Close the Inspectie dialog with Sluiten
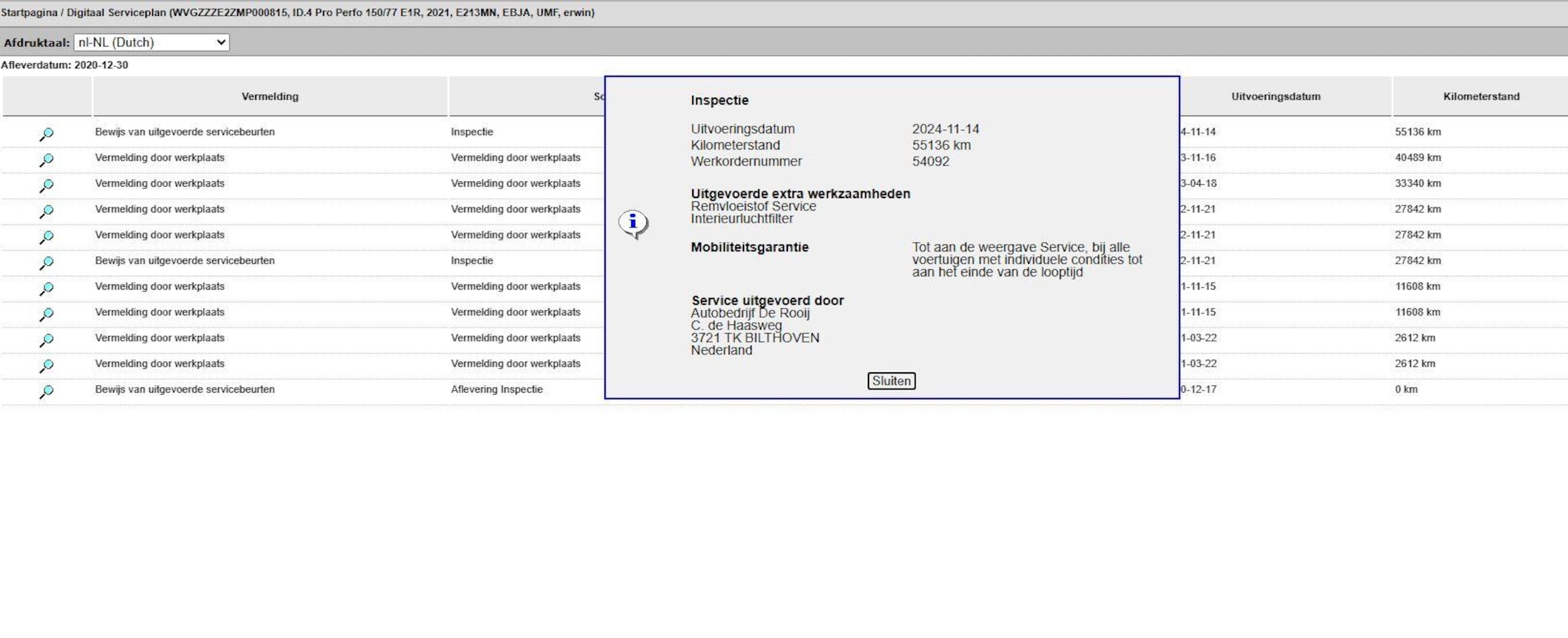Viewport: 1568px width, 638px height. coord(891,381)
